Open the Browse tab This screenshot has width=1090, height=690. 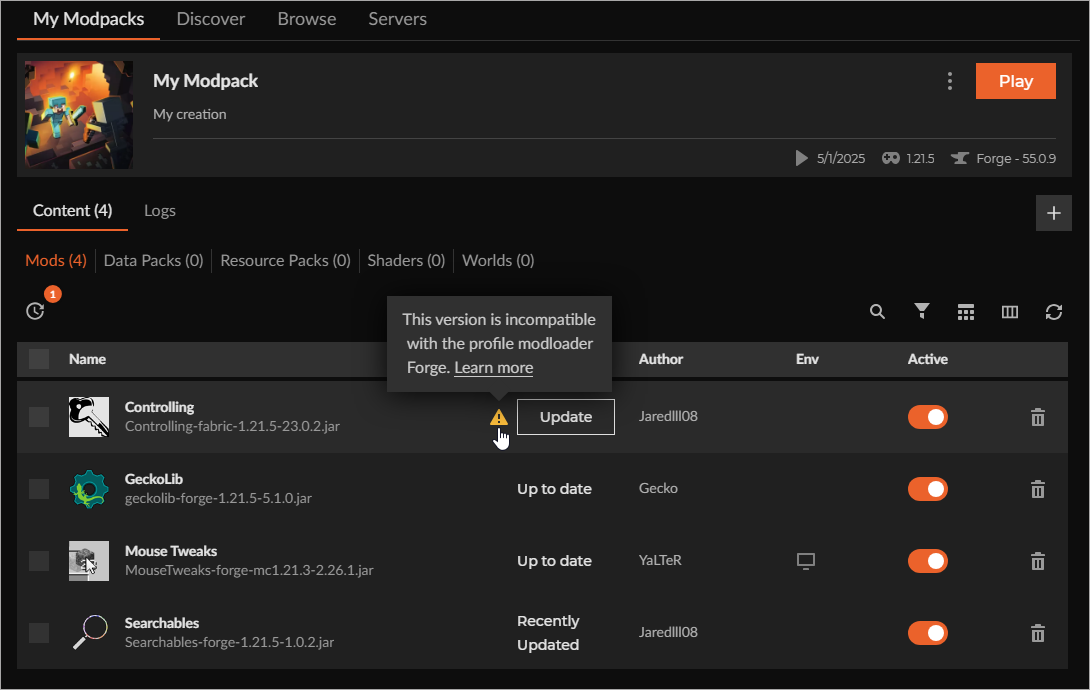[307, 19]
